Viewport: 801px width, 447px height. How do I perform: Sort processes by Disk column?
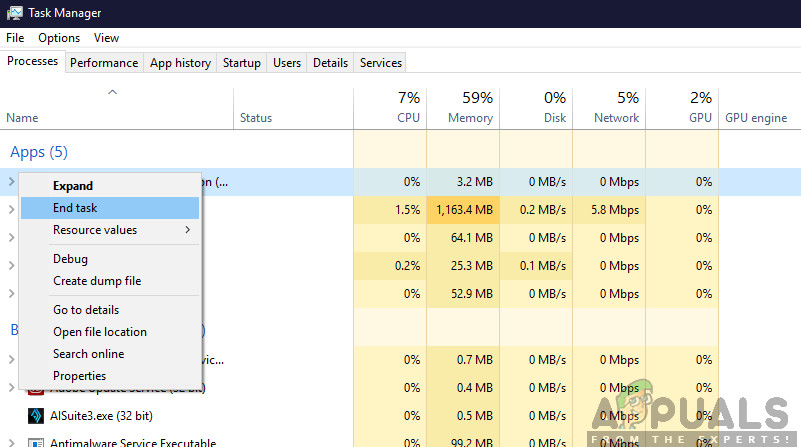[x=536, y=108]
